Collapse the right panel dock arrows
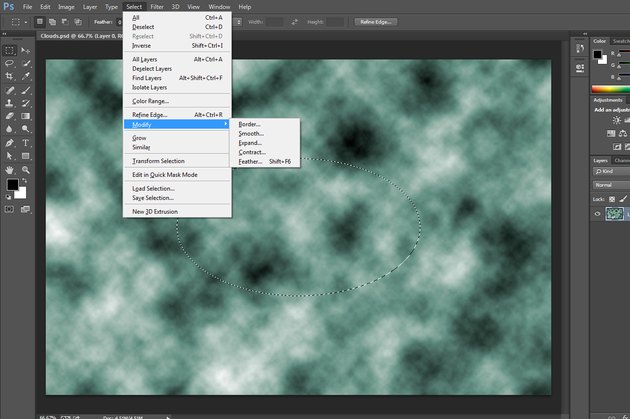630x419 pixels. pyautogui.click(x=585, y=34)
